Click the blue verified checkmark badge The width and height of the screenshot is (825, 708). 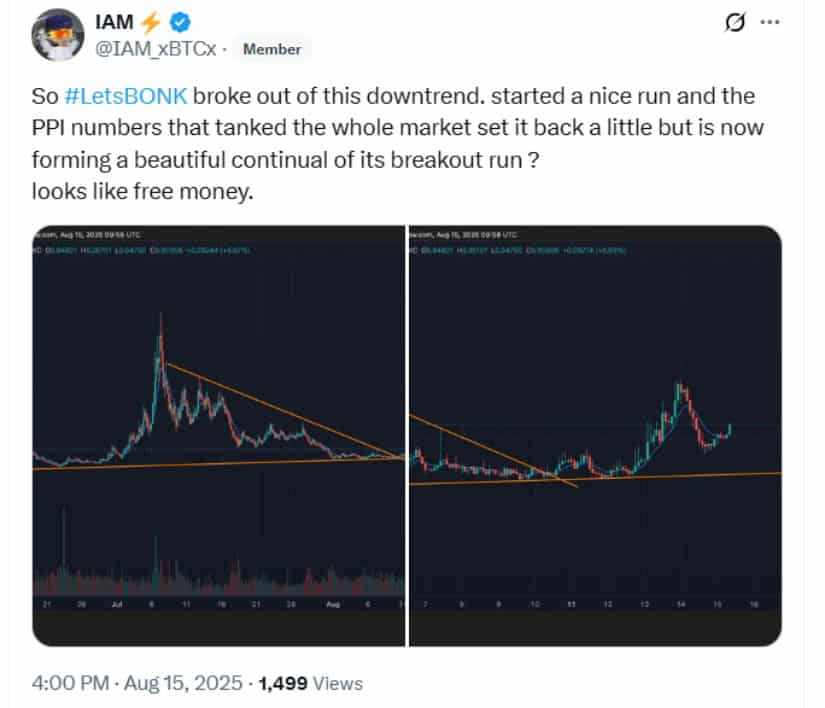[x=180, y=22]
